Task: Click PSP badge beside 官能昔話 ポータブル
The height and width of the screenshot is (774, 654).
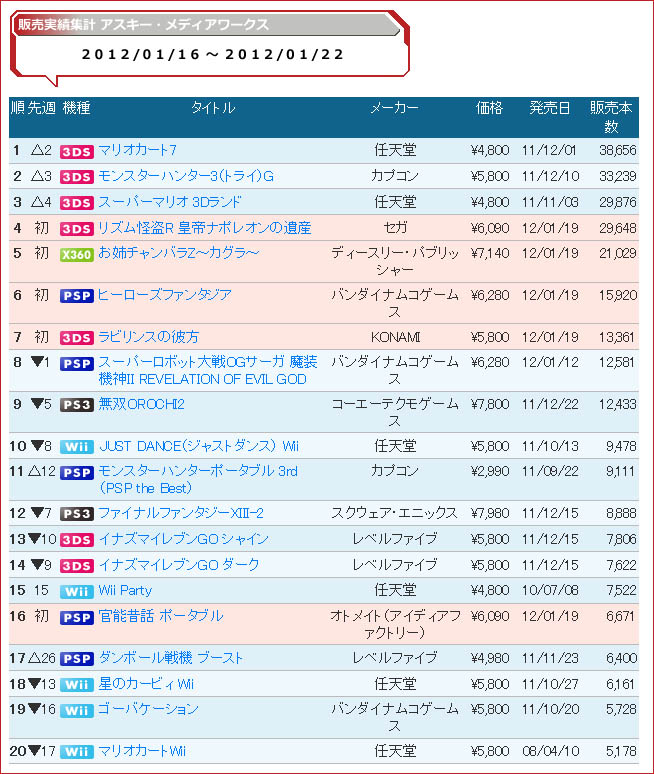Action: point(77,618)
